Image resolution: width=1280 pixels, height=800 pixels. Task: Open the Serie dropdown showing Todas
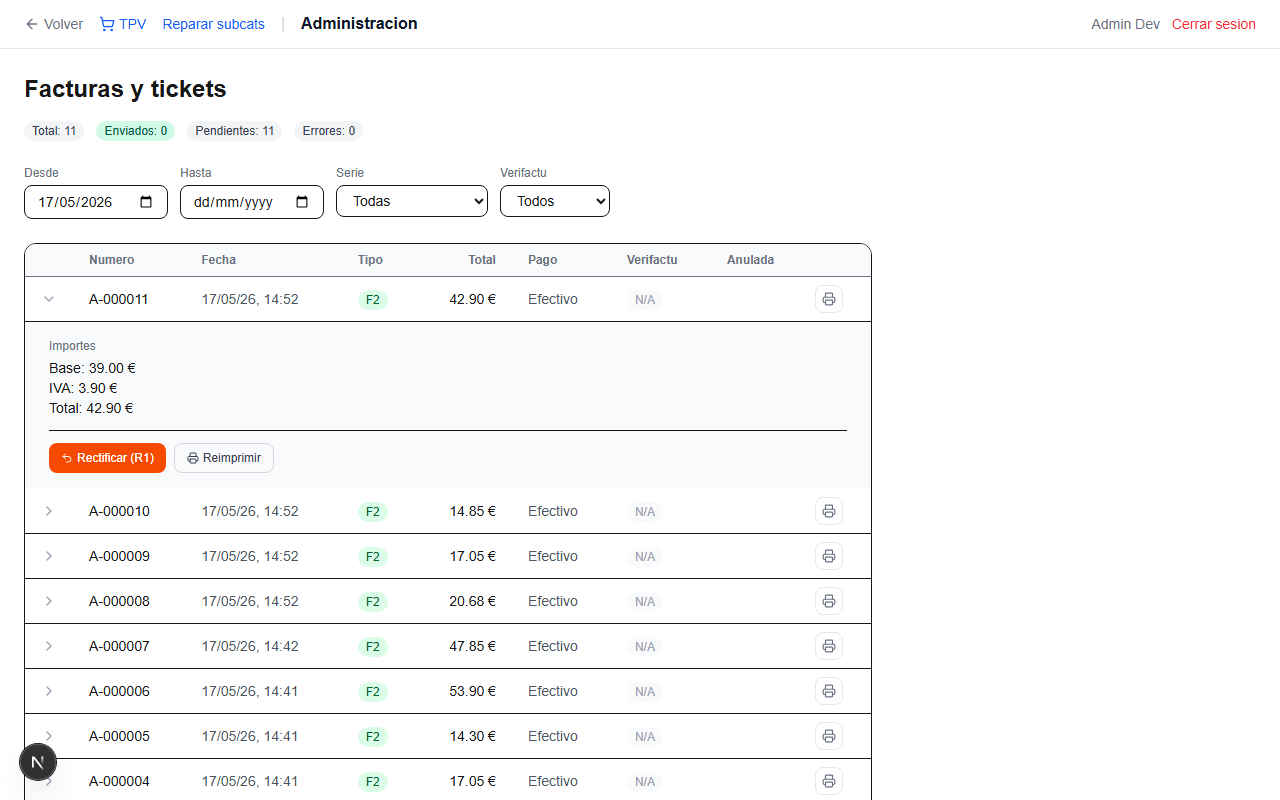click(x=412, y=201)
